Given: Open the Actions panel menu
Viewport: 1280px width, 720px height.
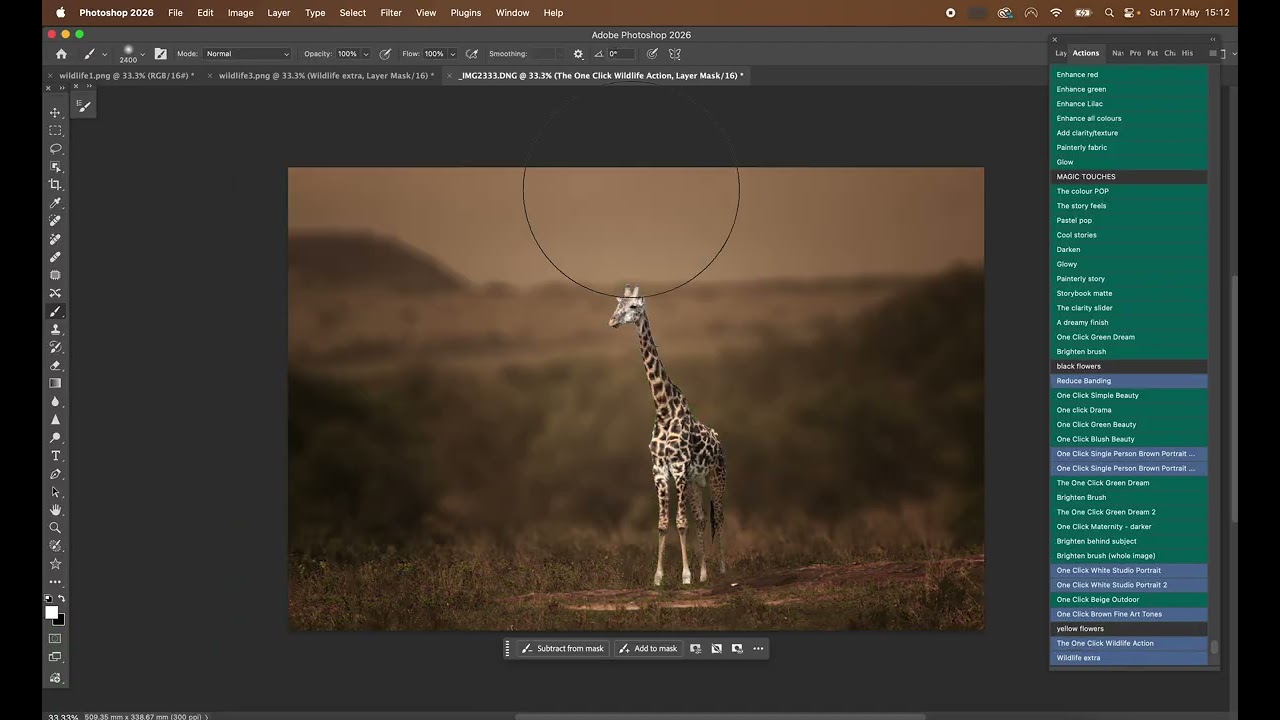Looking at the screenshot, I should [1213, 53].
